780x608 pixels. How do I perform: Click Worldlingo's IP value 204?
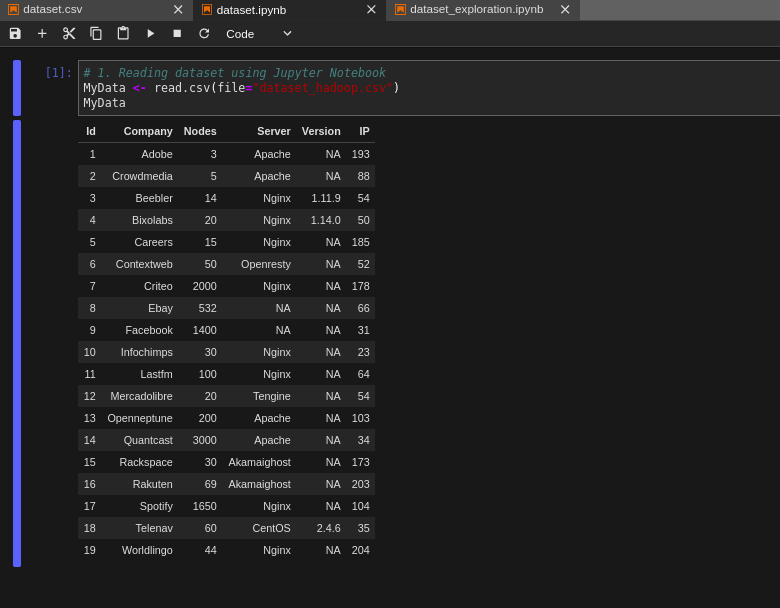[x=360, y=550]
